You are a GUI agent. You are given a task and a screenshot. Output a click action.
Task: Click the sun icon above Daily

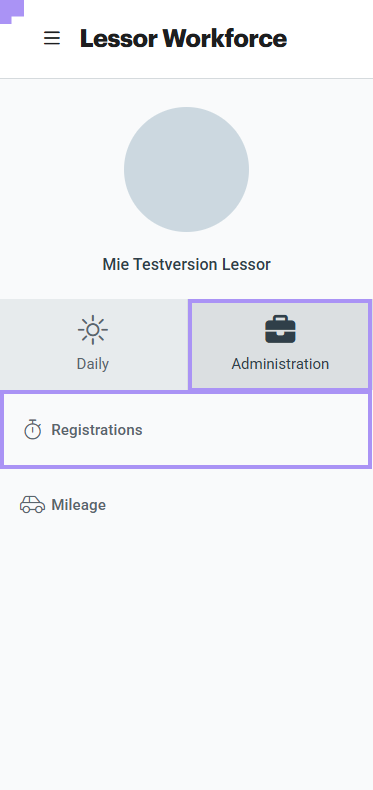93,330
